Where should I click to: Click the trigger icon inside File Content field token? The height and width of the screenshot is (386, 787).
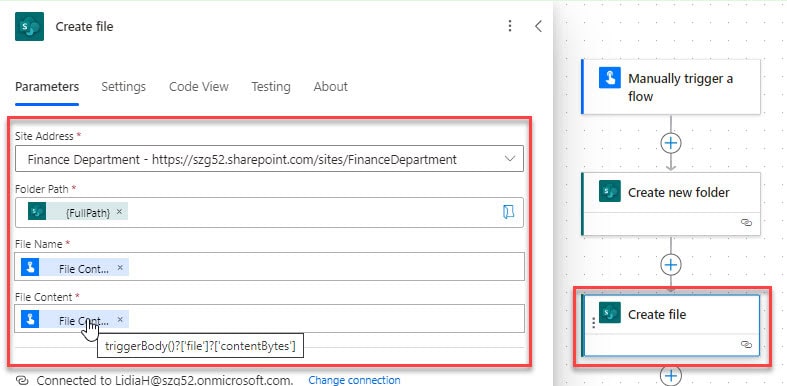tap(30, 319)
